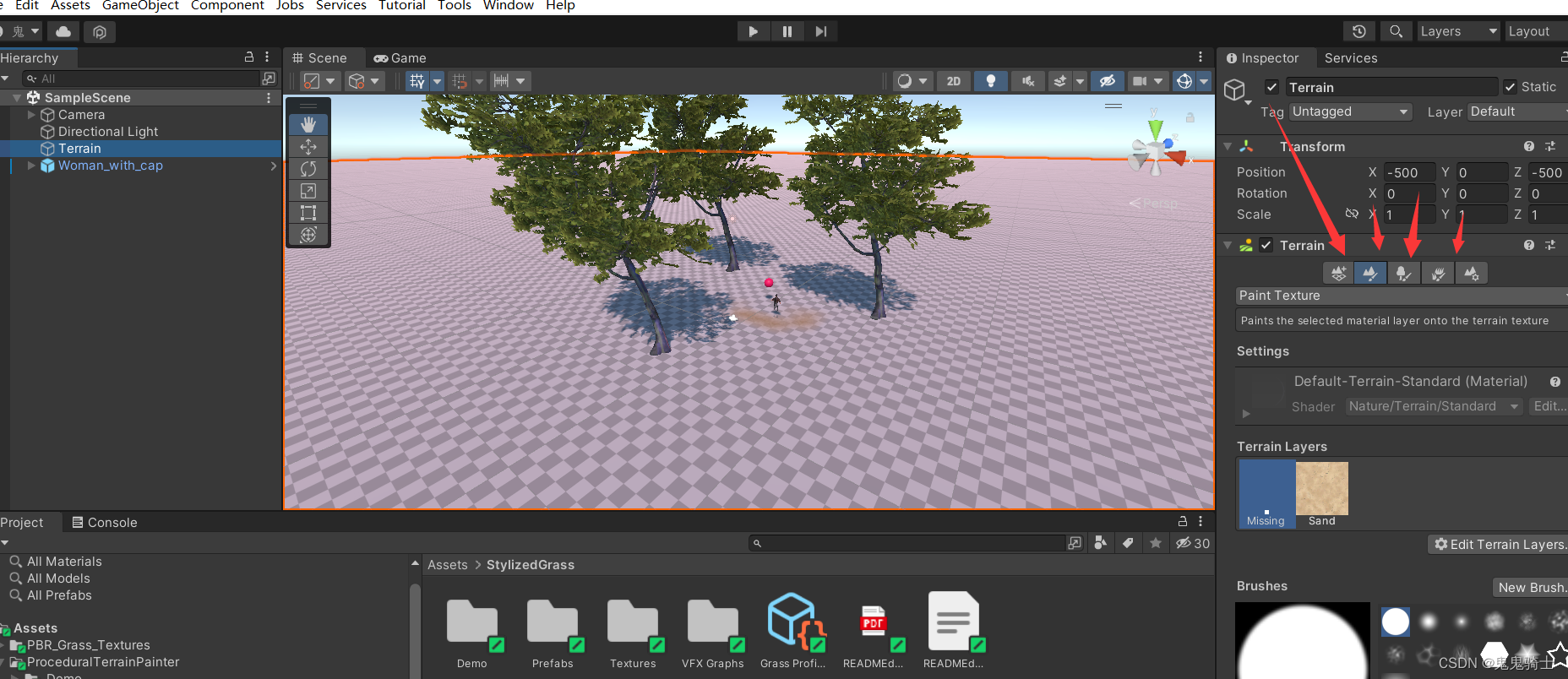Open the Window menu
The height and width of the screenshot is (679, 1568).
508,6
